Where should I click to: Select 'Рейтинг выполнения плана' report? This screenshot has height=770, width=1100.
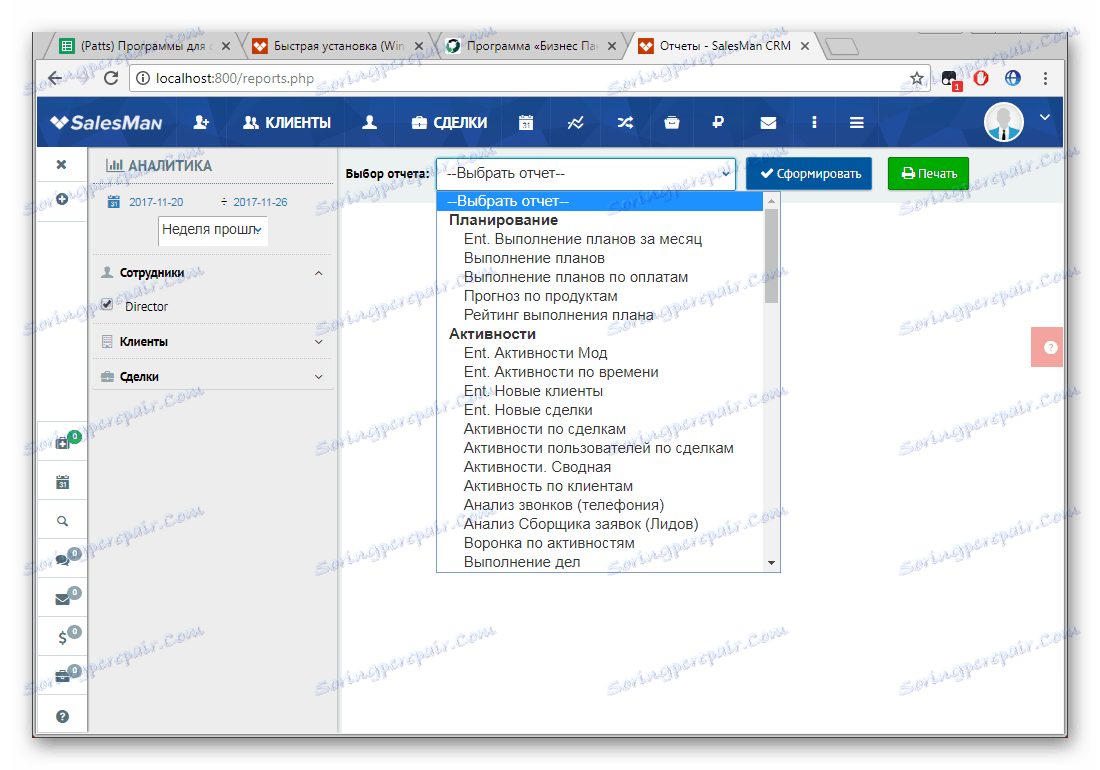coord(600,315)
